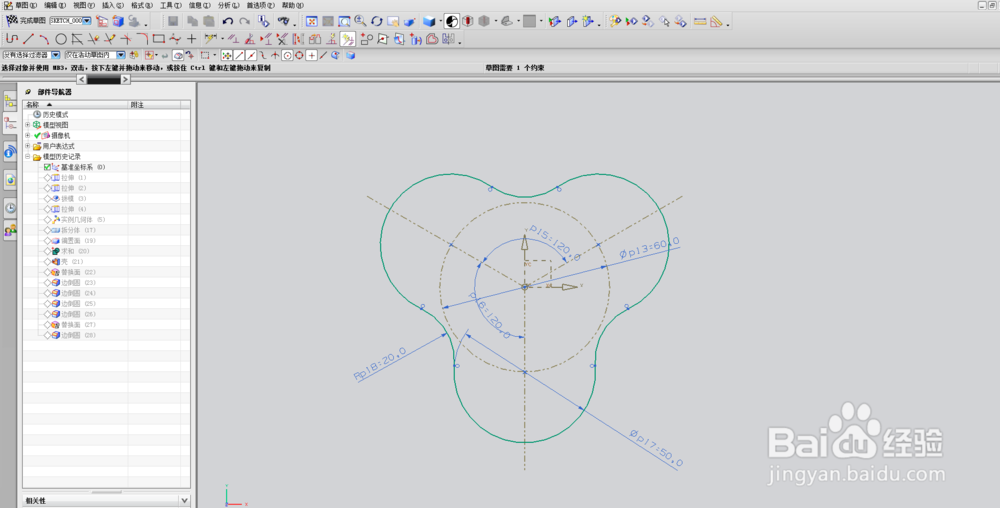Toggle the 拉伸 (1) feature diamond
1000x508 pixels.
[47, 177]
